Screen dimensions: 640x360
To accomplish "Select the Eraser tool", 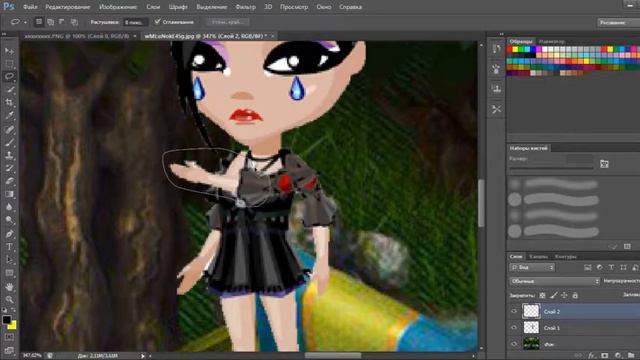I will [9, 181].
